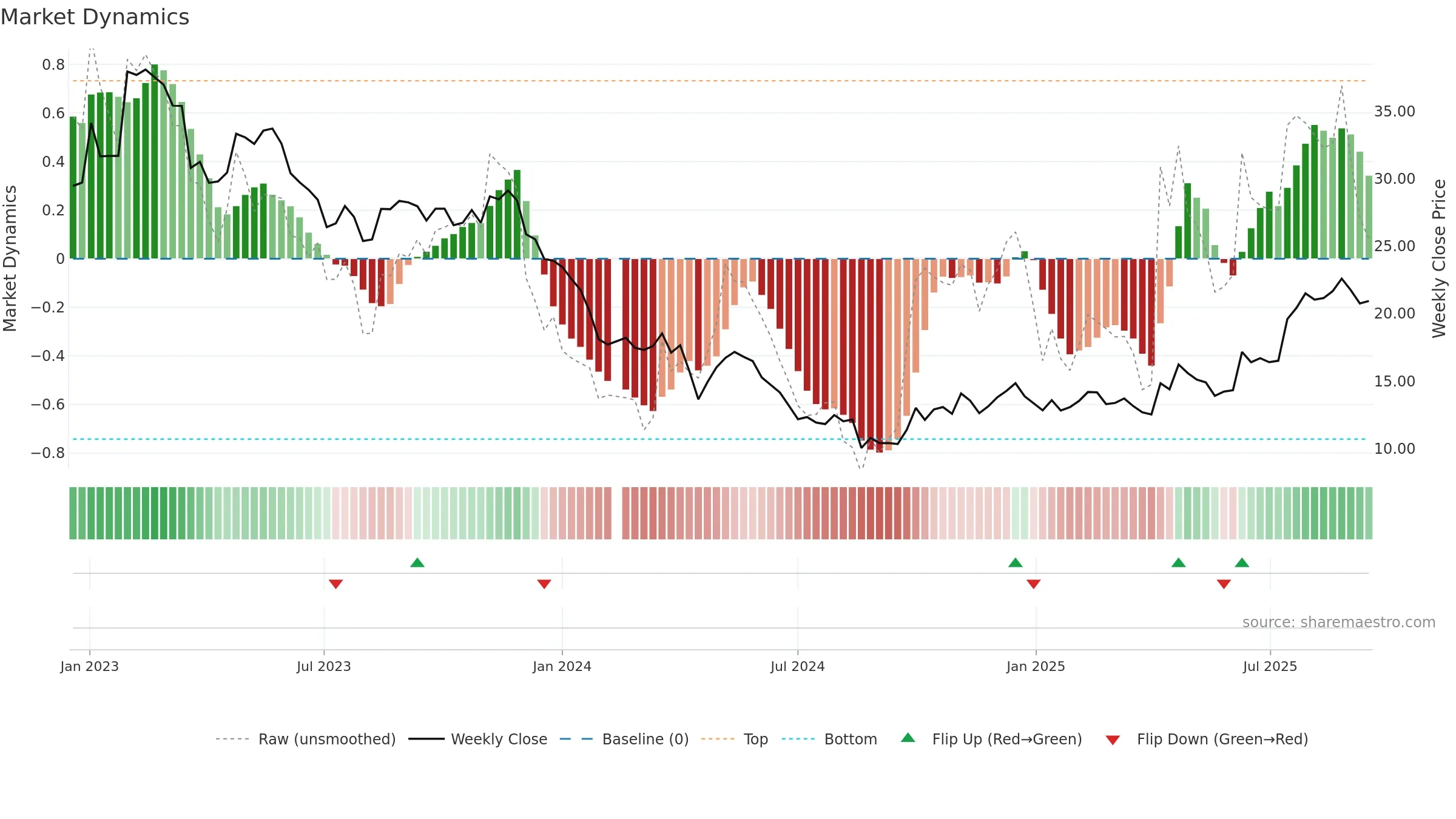The image size is (1456, 819).
Task: Click the Flip Up marker near Sep 2023
Action: click(417, 562)
